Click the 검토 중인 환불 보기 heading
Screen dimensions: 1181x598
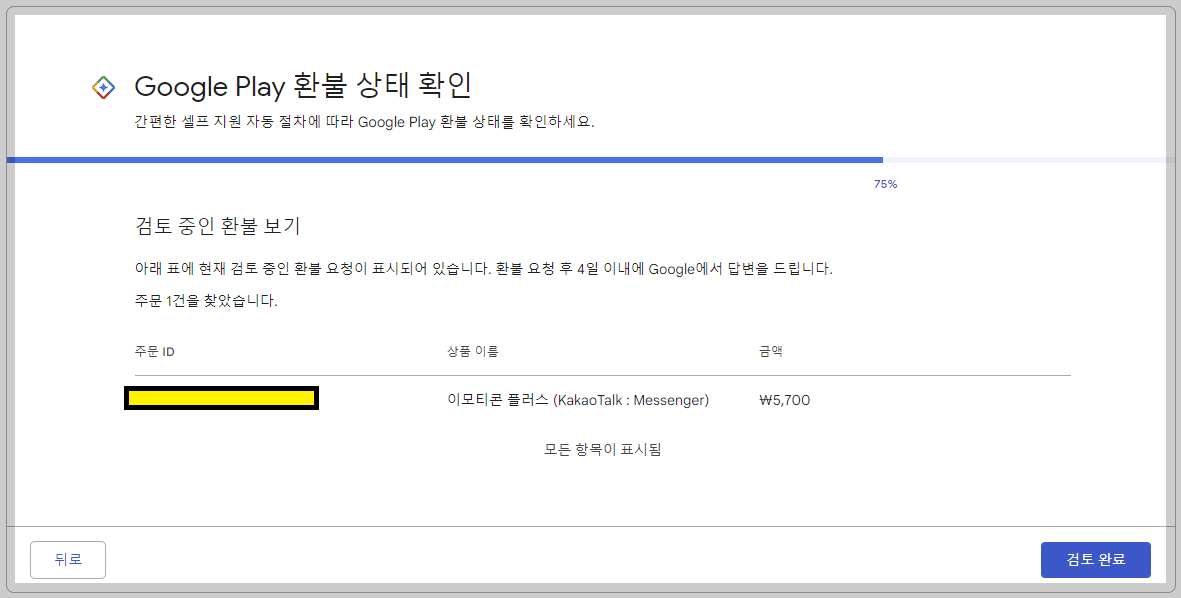tap(218, 225)
